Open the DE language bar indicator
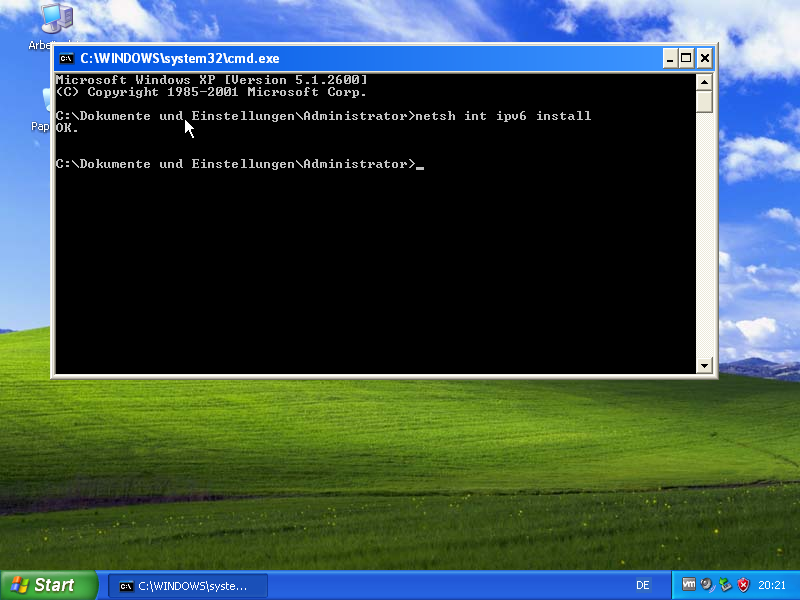The width and height of the screenshot is (800, 600). pos(643,585)
